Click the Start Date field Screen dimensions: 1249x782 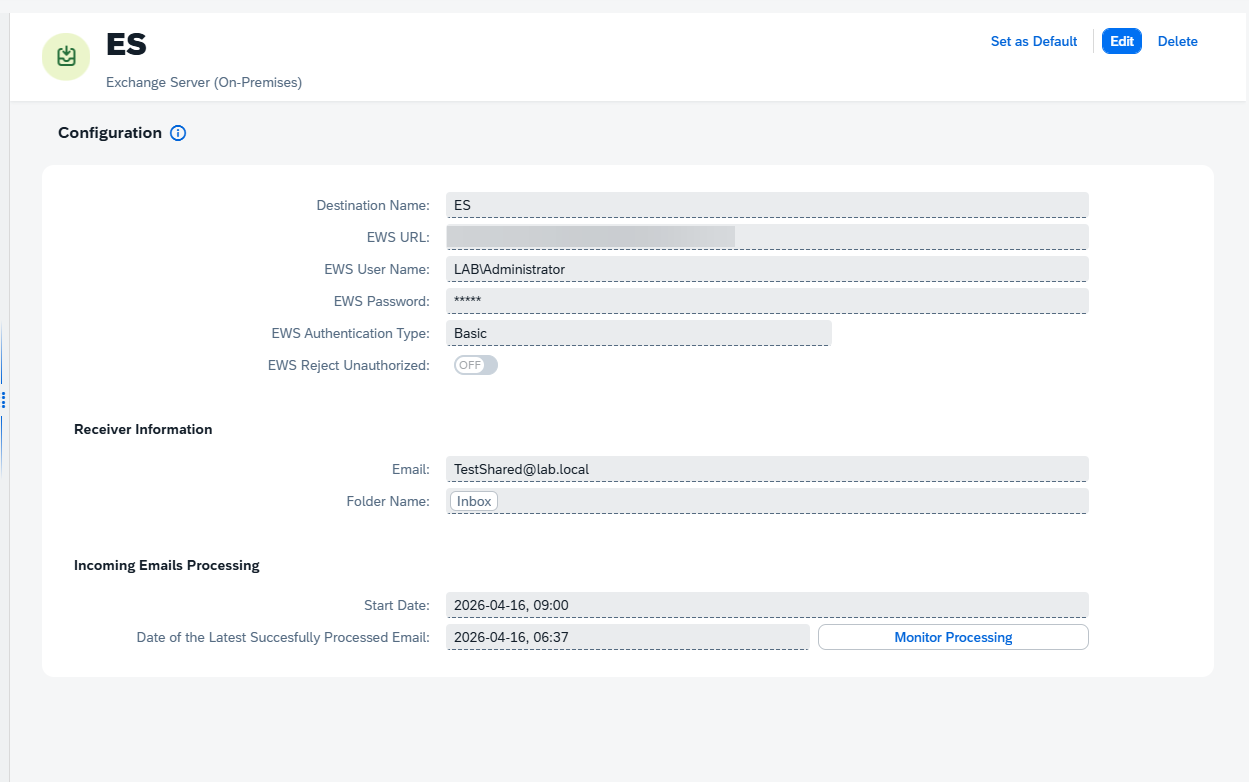click(x=767, y=605)
